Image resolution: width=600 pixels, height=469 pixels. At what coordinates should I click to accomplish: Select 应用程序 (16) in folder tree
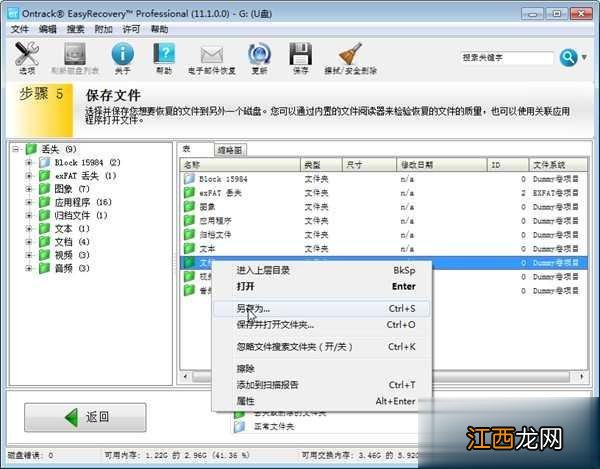pyautogui.click(x=83, y=202)
